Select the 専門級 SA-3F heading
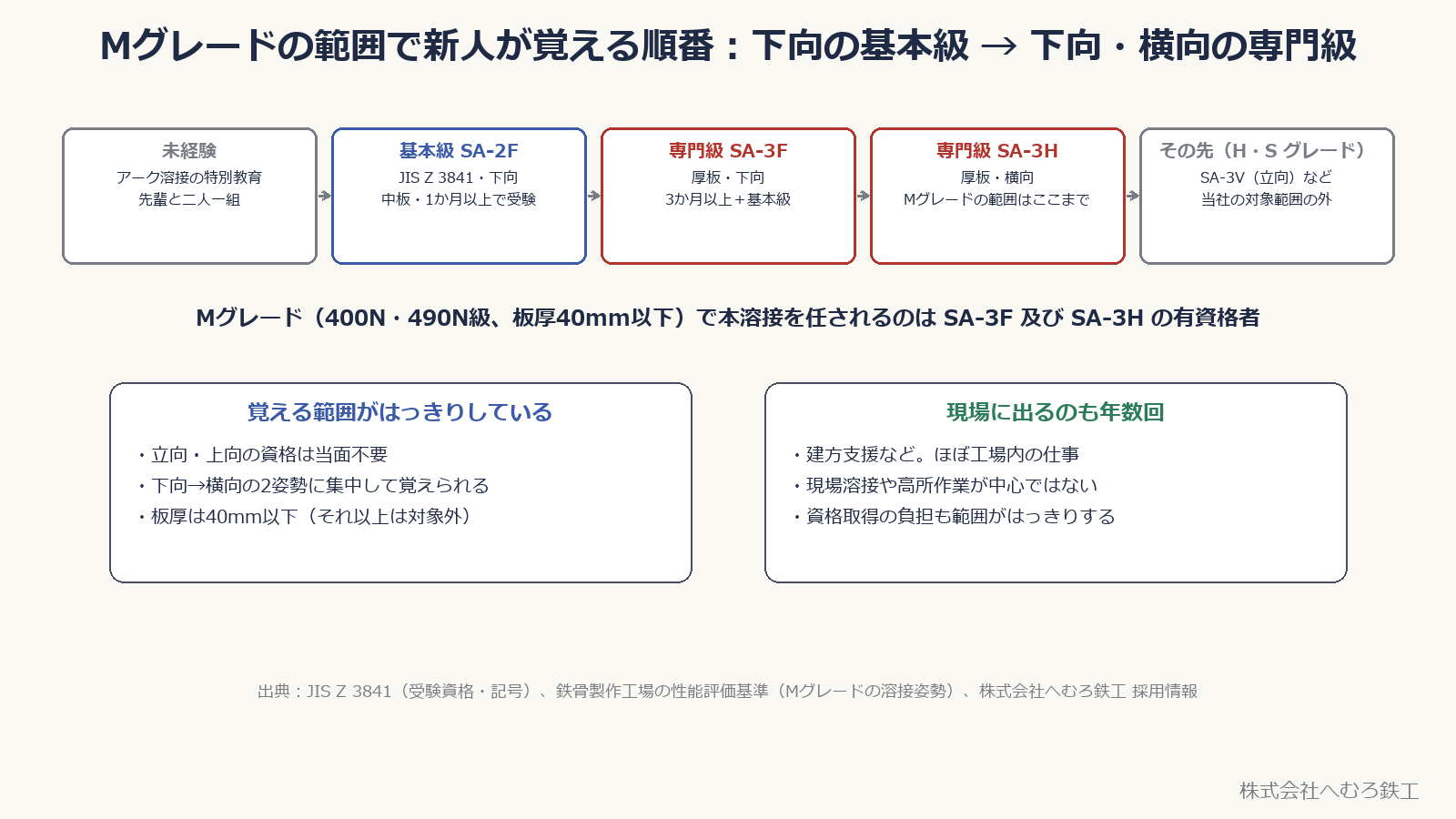Viewport: 1456px width, 819px height. [728, 151]
